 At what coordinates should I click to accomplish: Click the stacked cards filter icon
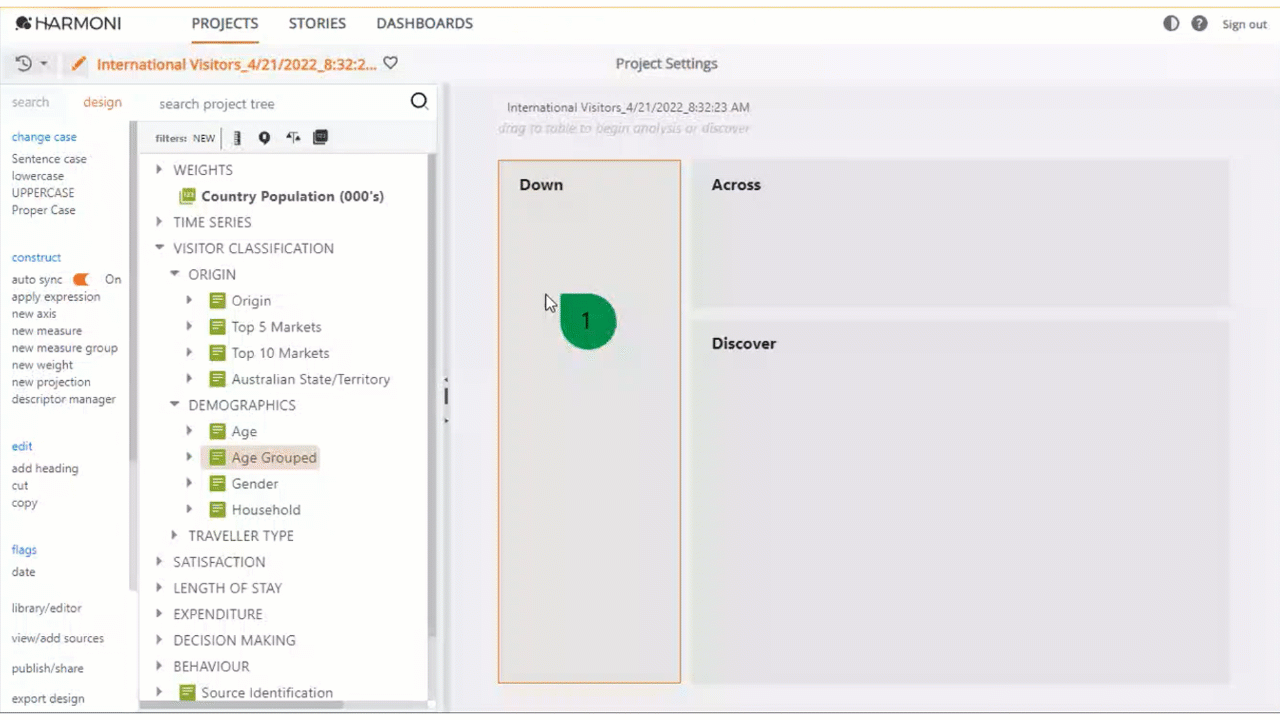[320, 138]
